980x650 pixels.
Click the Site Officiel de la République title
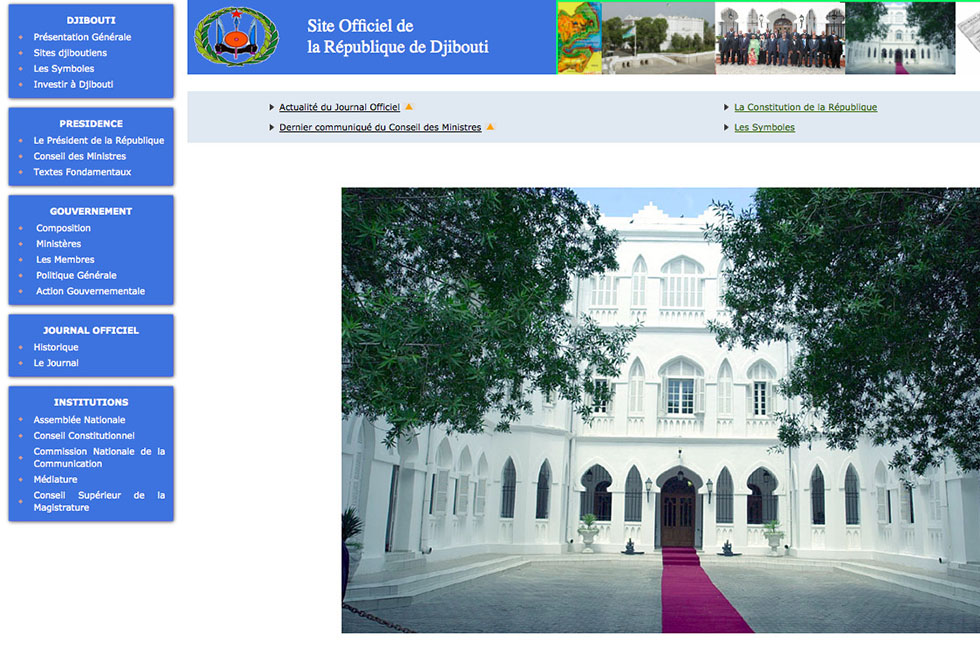[398, 36]
